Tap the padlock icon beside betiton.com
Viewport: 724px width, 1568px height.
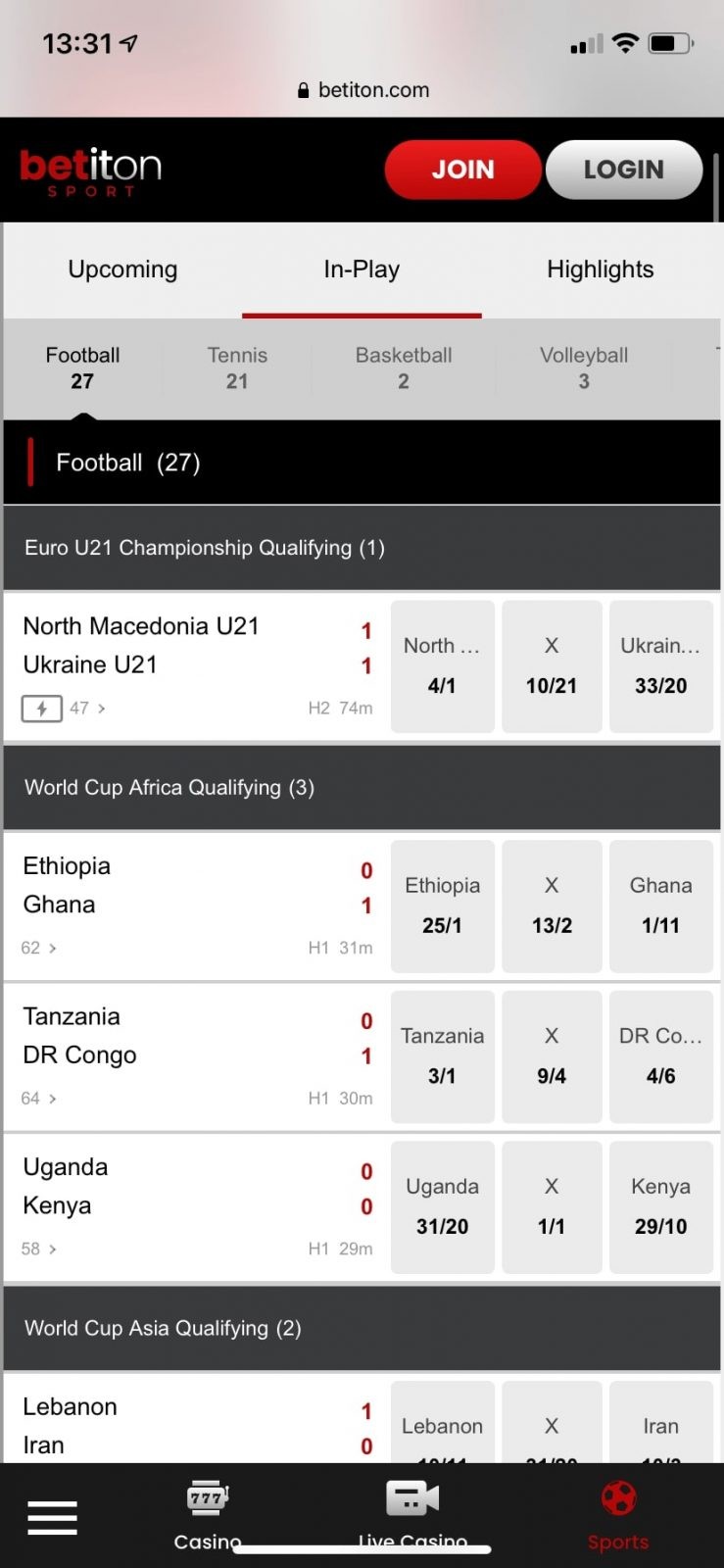(303, 90)
